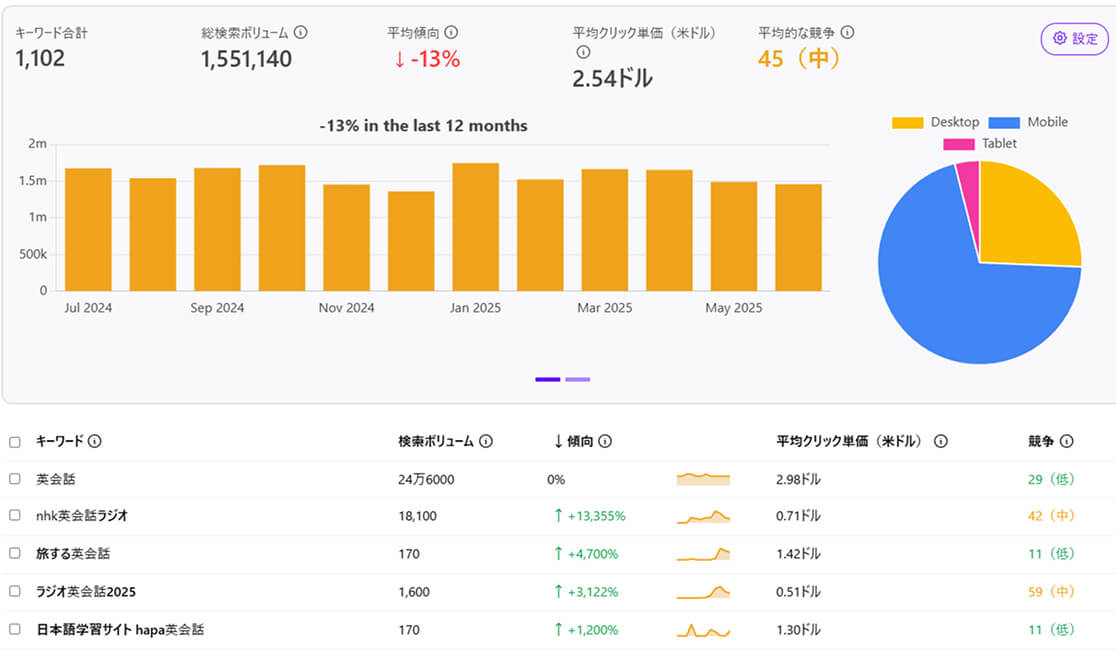Viewport: 1116px width, 650px height.
Task: Click the Jan 2025 bar in chart
Action: pyautogui.click(x=475, y=227)
